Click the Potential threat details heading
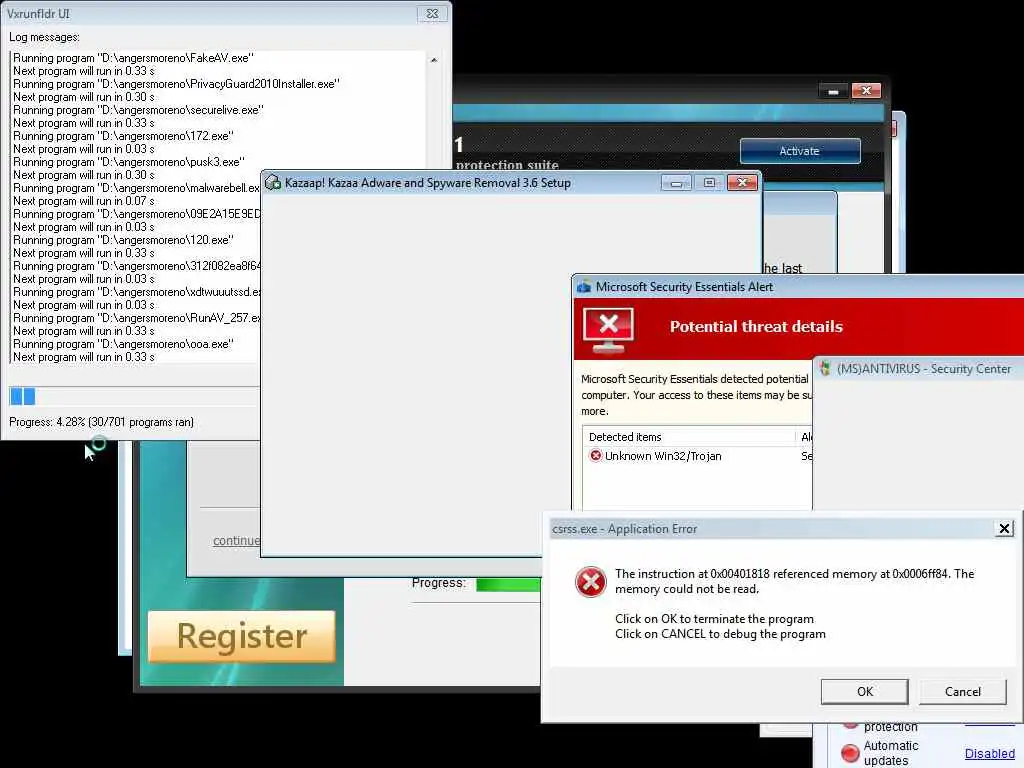The image size is (1024, 768). (756, 327)
